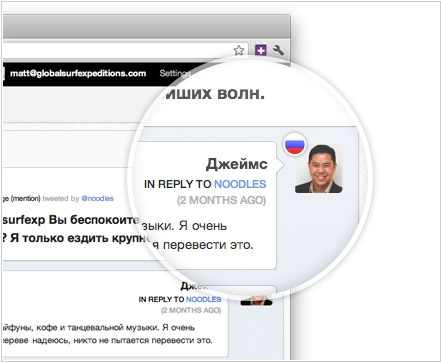The image size is (441, 362).
Task: Click the magnified Джеймс author name
Action: (237, 164)
